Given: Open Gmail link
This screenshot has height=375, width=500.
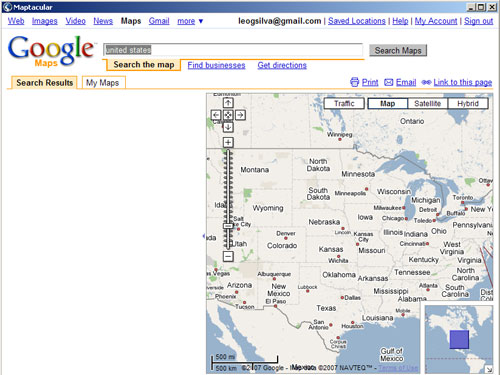Looking at the screenshot, I should click(159, 21).
